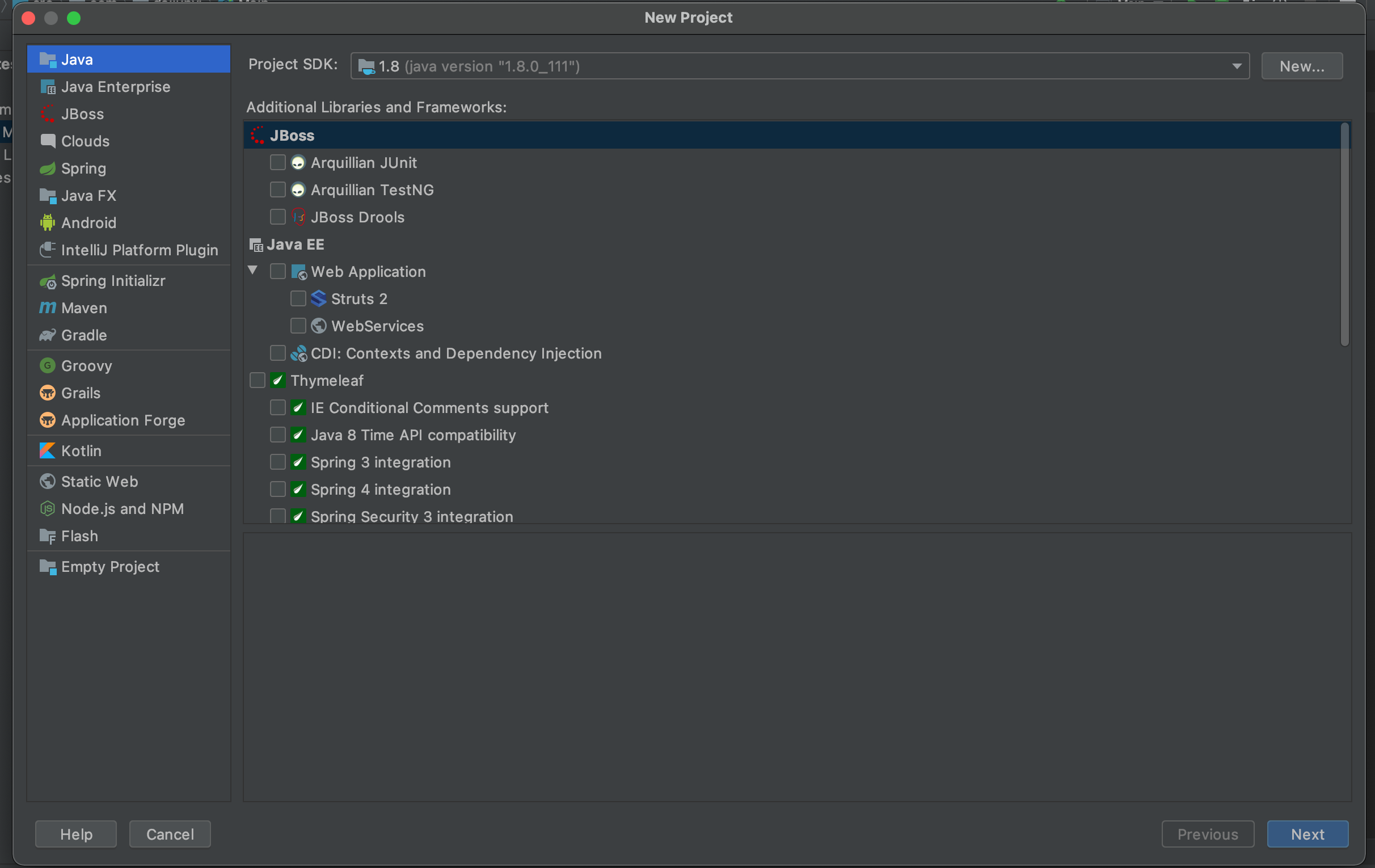Click the Flash folder icon
1375x868 pixels.
click(x=48, y=536)
